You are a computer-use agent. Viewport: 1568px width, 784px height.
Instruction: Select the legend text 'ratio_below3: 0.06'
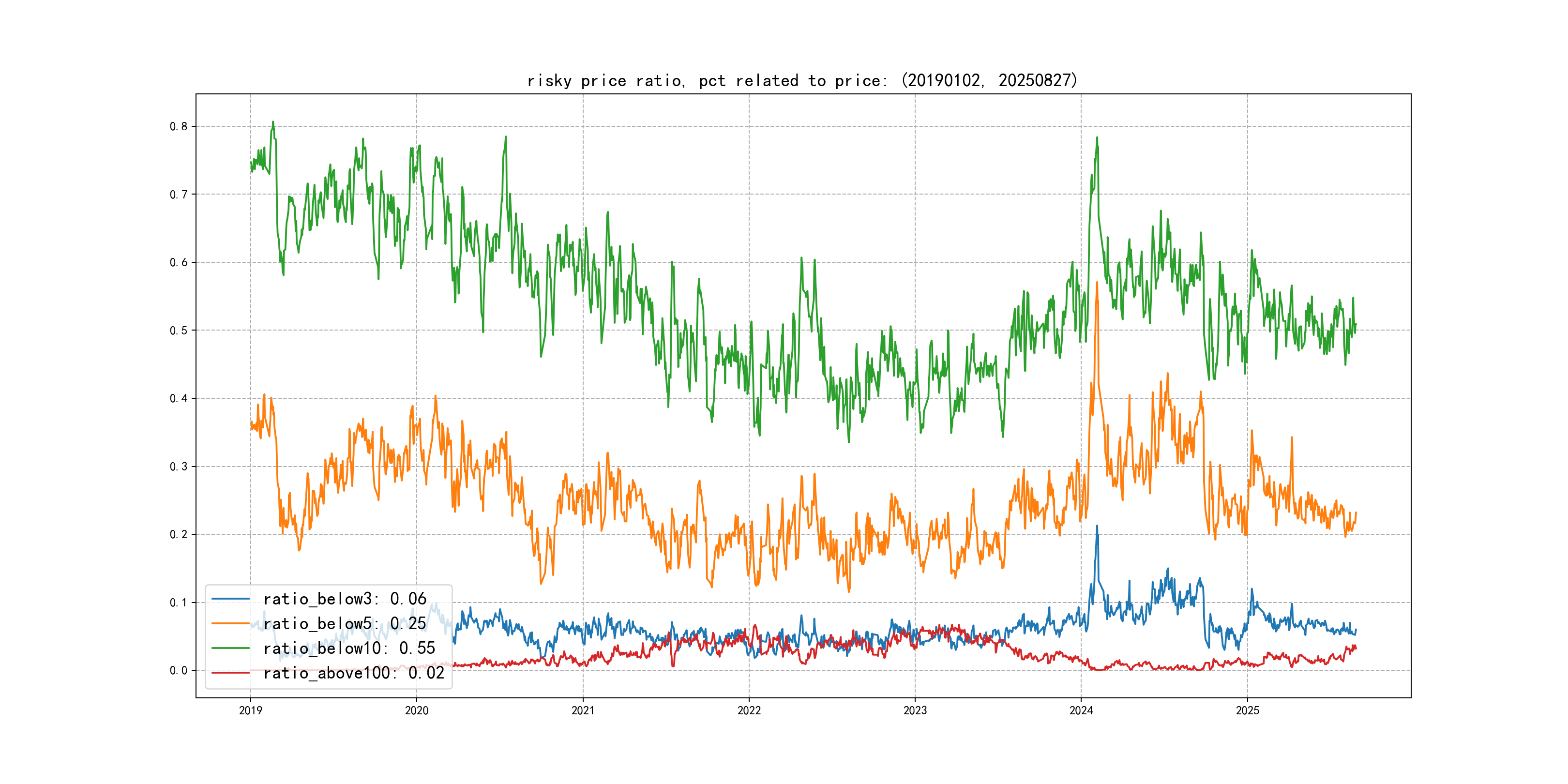(345, 599)
